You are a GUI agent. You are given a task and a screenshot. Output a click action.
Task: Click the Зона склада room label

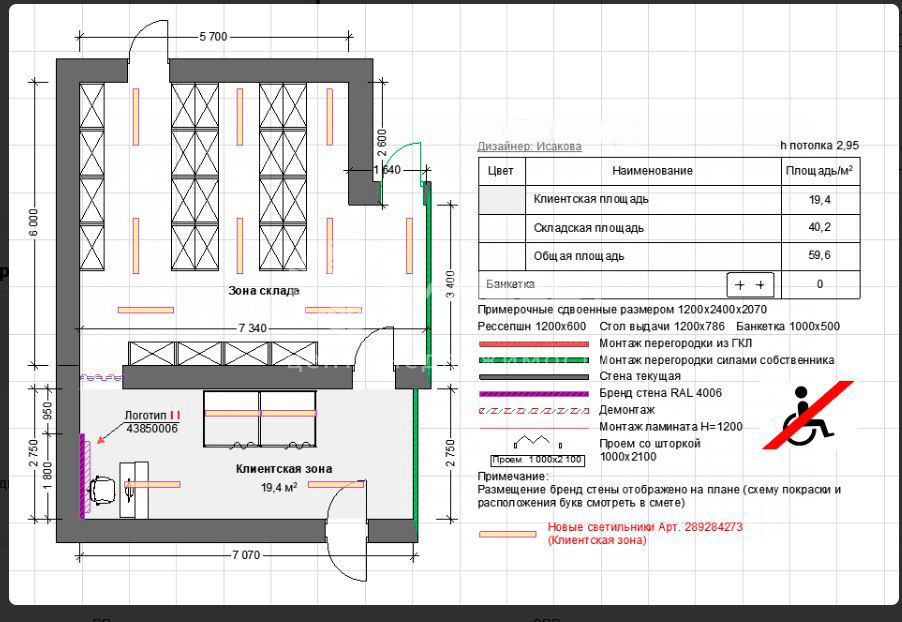pyautogui.click(x=263, y=291)
